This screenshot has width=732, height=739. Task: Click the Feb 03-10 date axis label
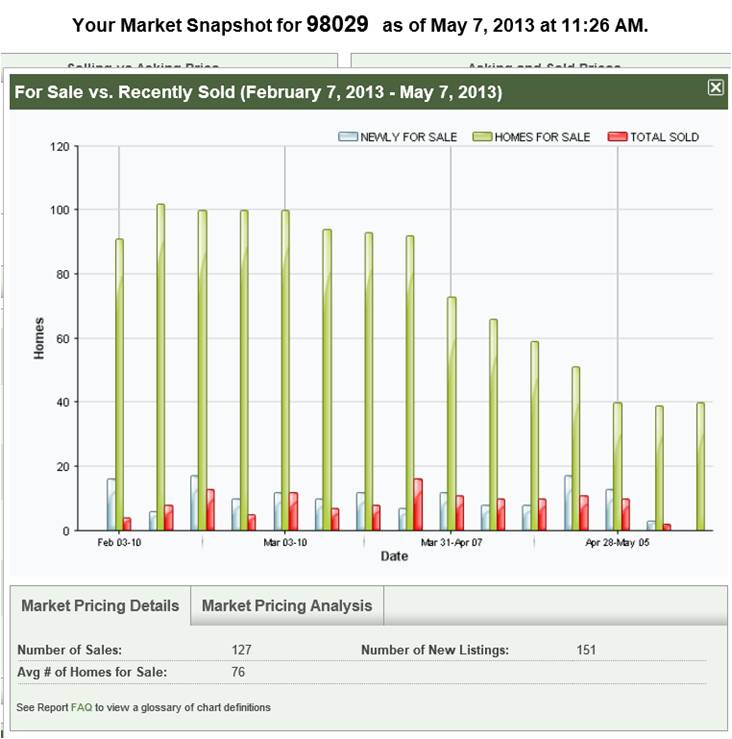[x=119, y=543]
